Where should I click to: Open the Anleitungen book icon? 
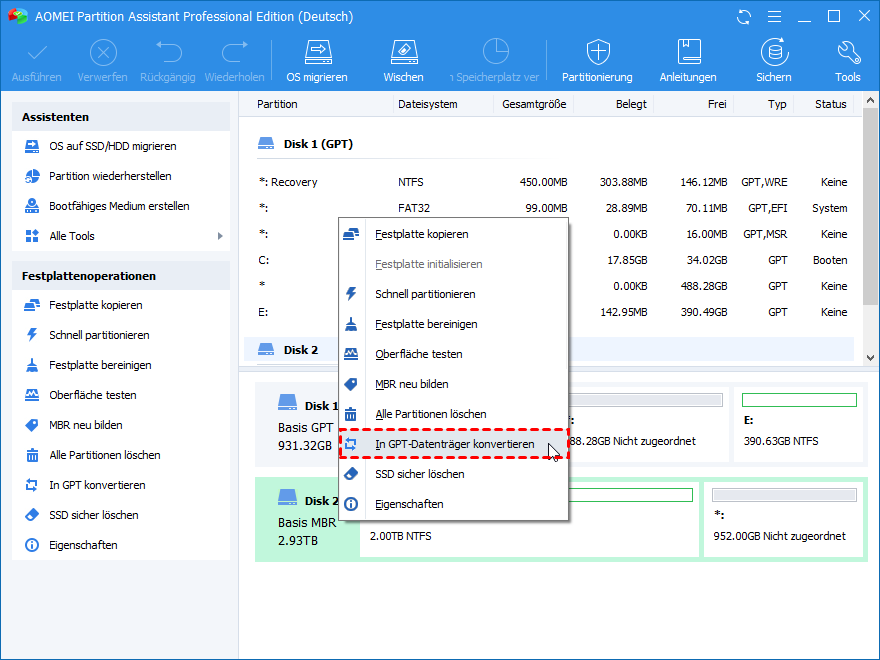[689, 52]
